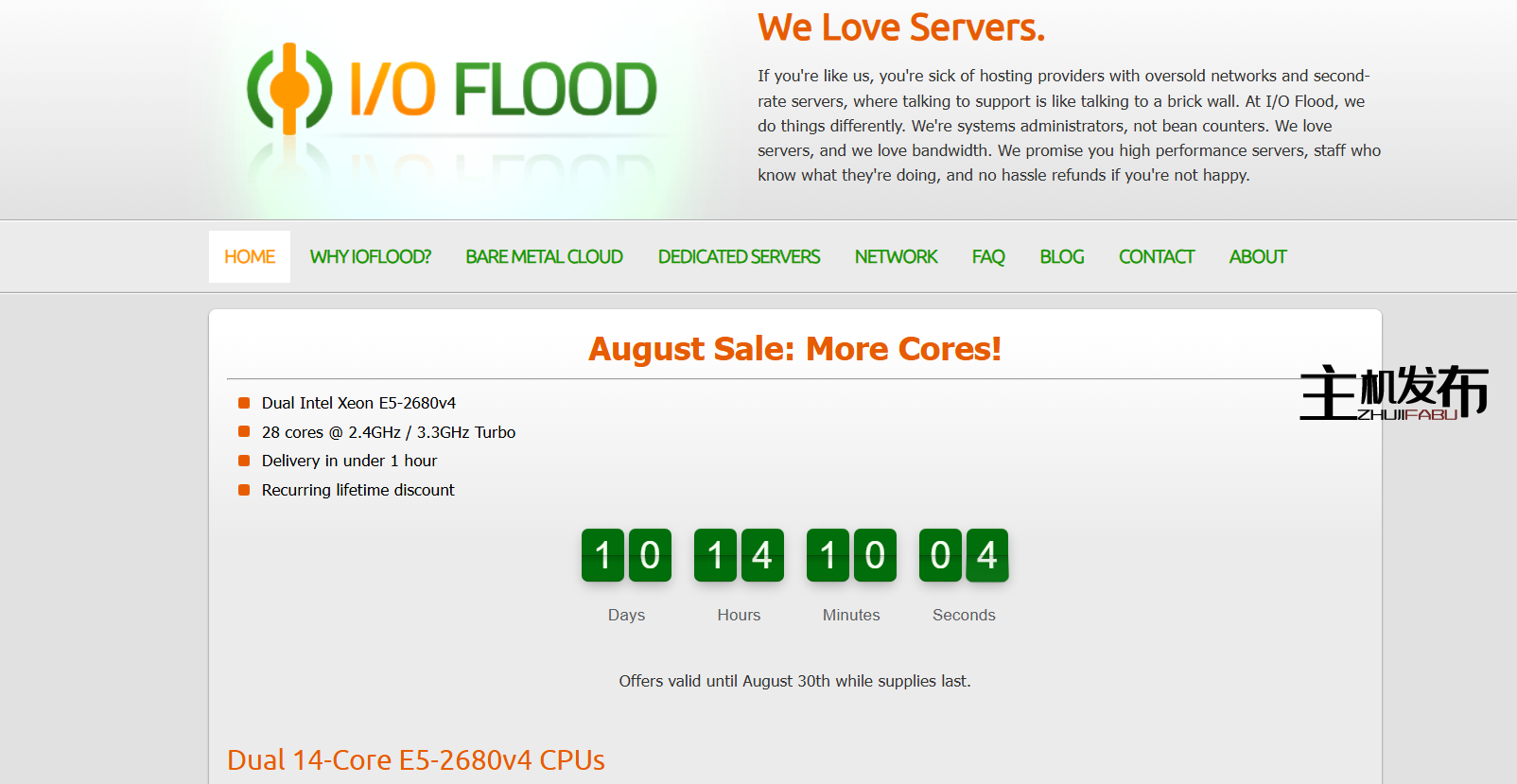Image resolution: width=1517 pixels, height=784 pixels.
Task: Click the 'Minutes' label
Action: click(851, 615)
